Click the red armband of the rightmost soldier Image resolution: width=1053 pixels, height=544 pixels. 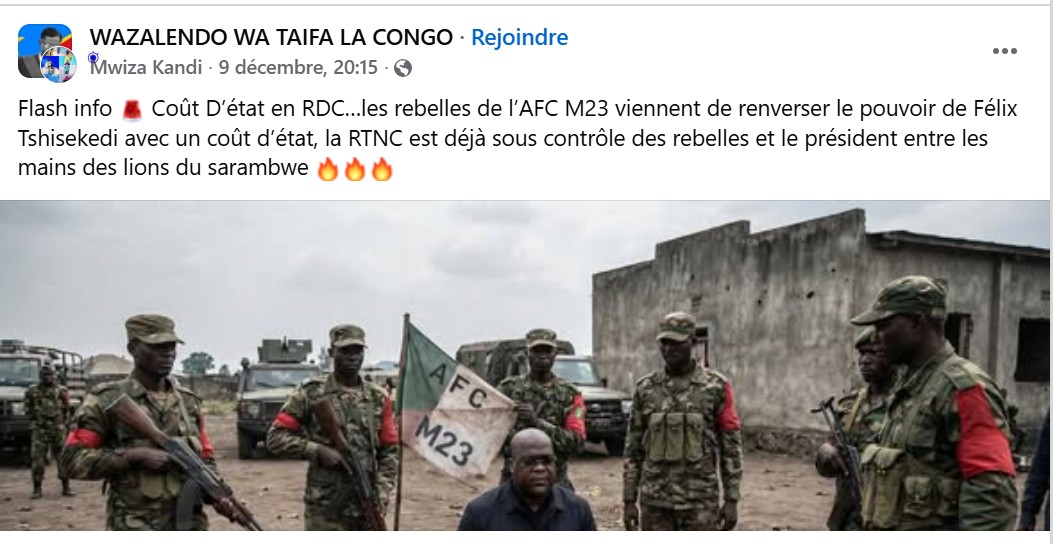click(984, 433)
